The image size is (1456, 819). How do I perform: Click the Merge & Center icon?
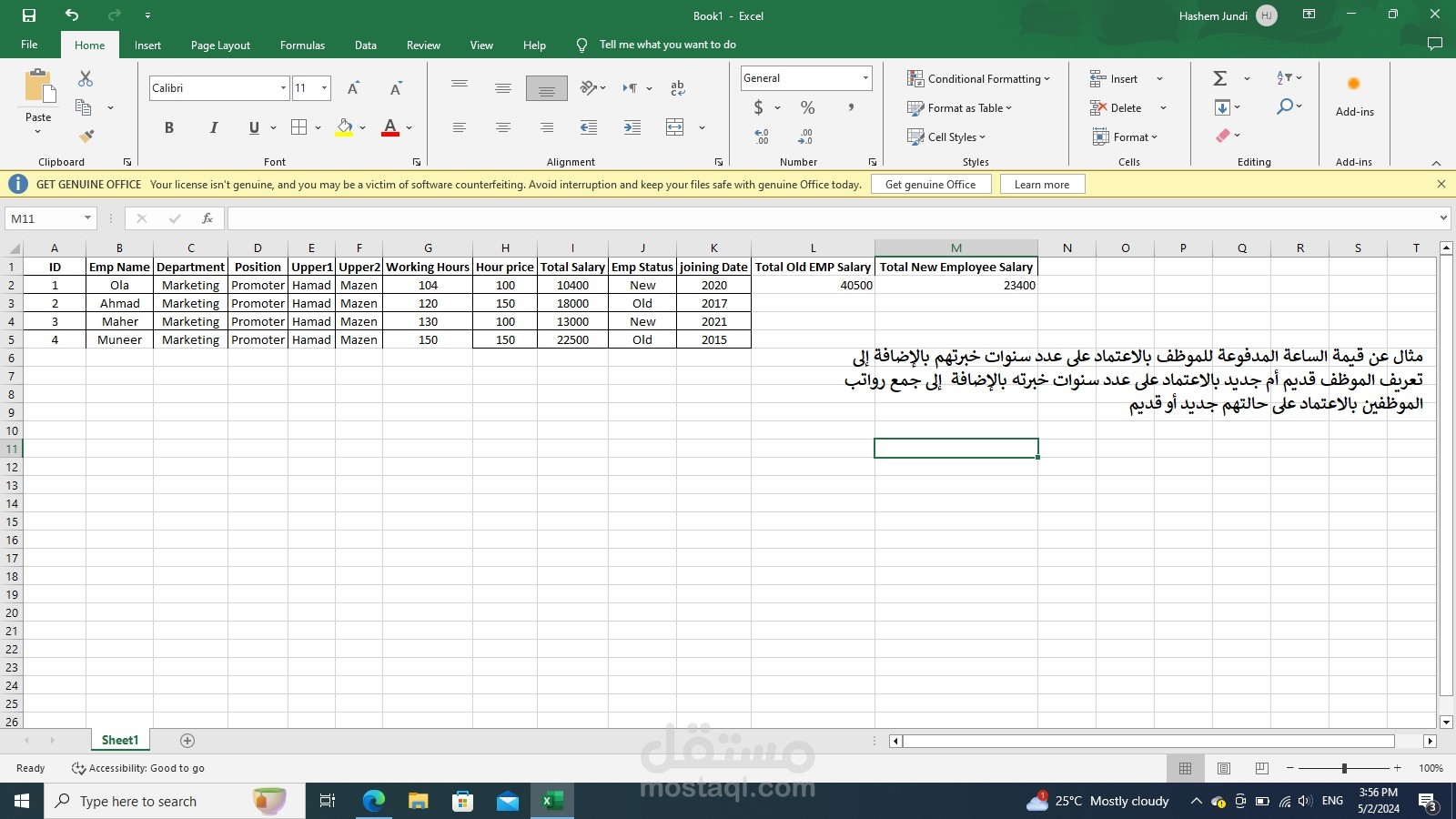(674, 127)
